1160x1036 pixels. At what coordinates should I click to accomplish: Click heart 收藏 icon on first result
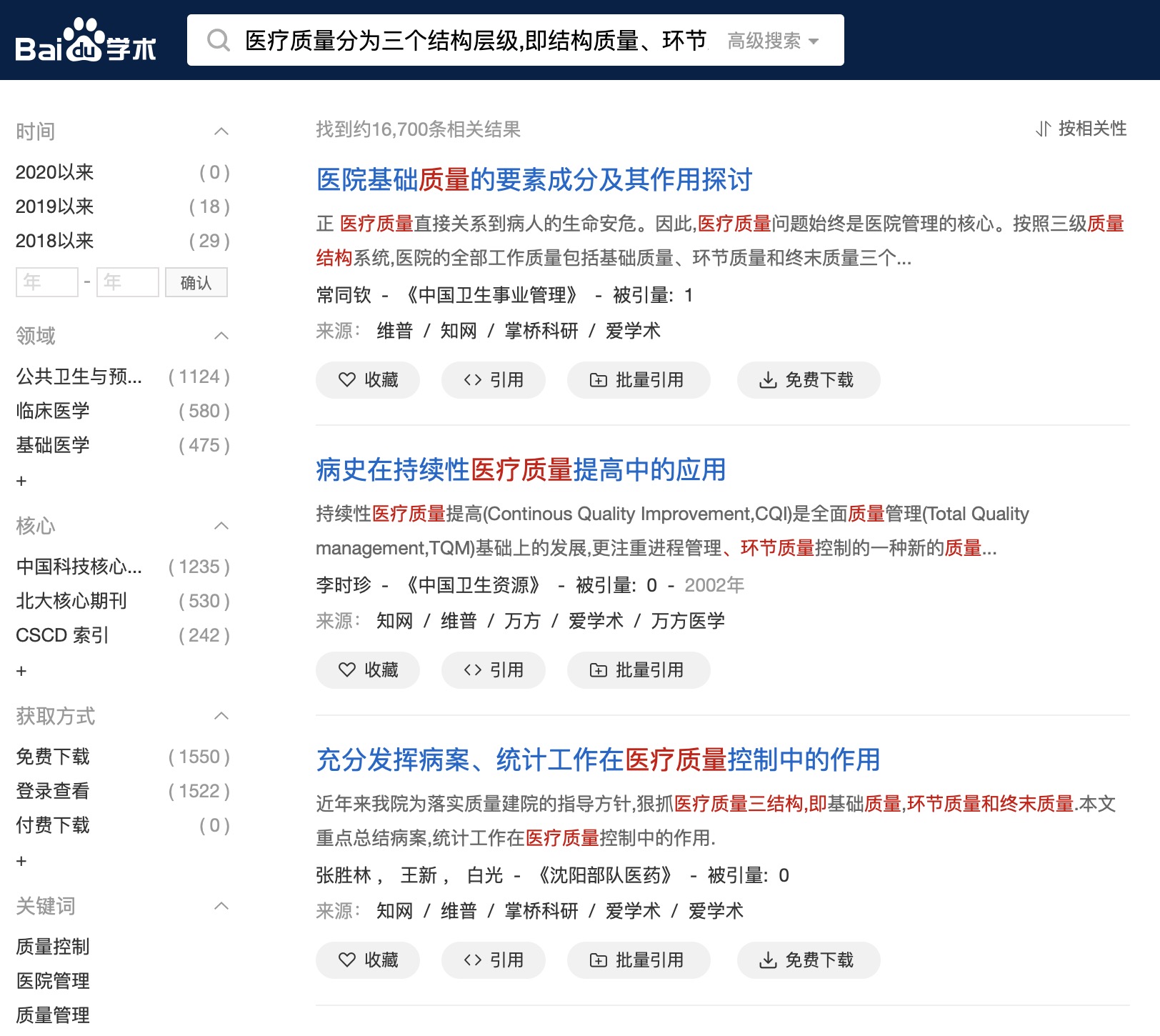[347, 380]
